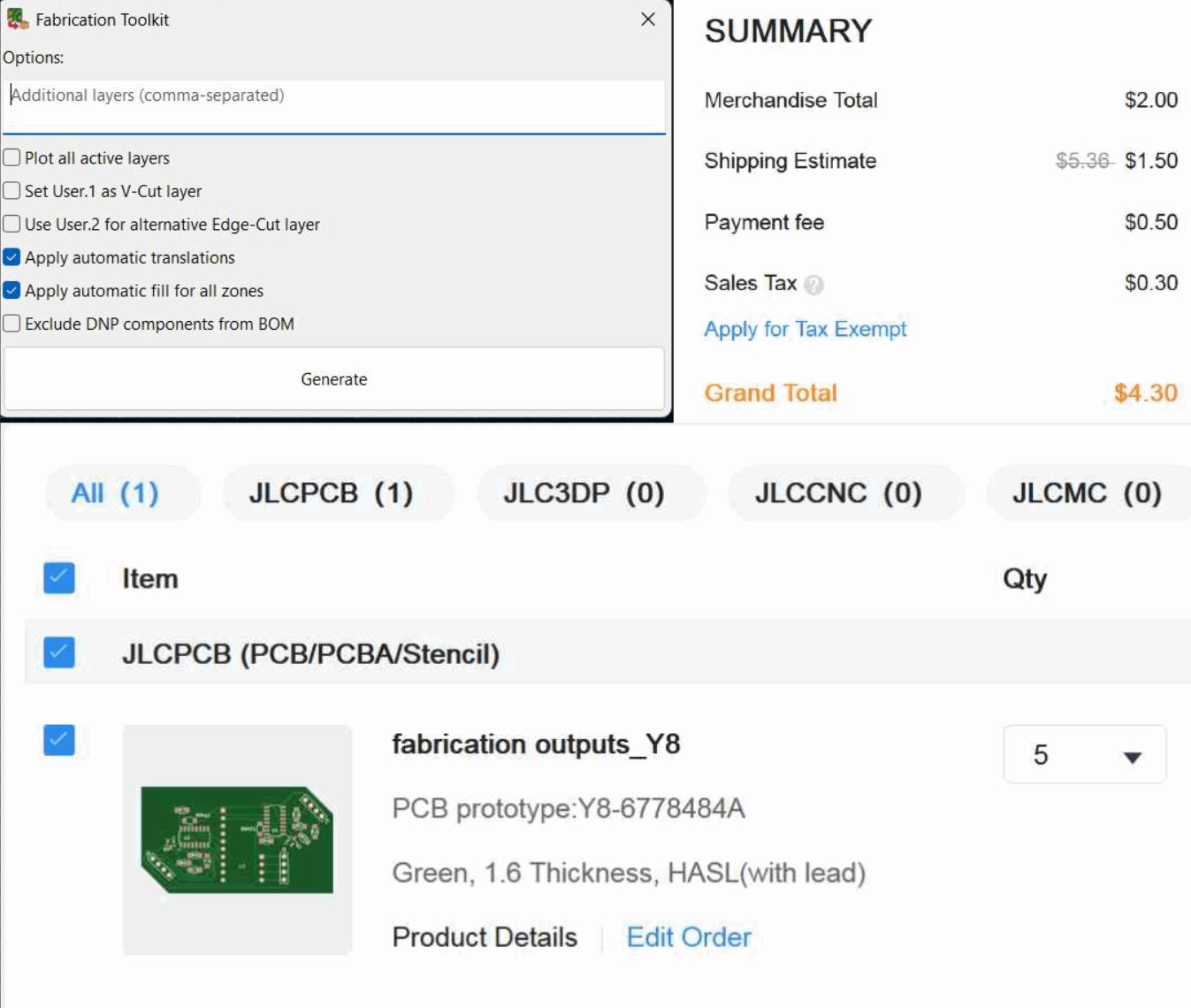Click the green PCB preview thumbnail
This screenshot has width=1191, height=1008.
237,840
